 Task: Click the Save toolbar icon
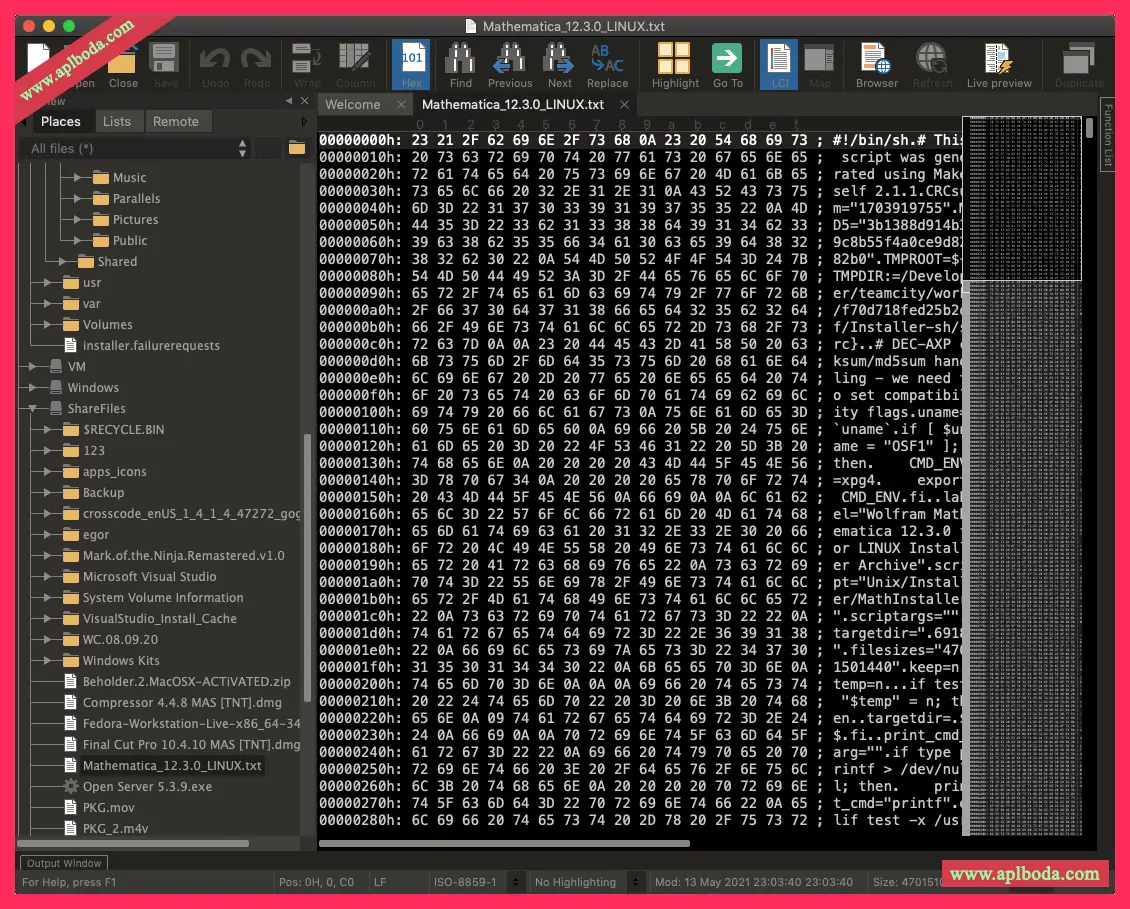tap(165, 65)
